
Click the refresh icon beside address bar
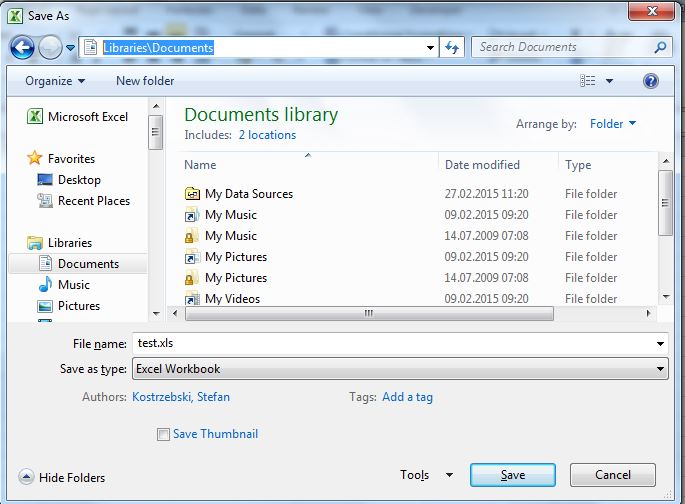point(452,47)
